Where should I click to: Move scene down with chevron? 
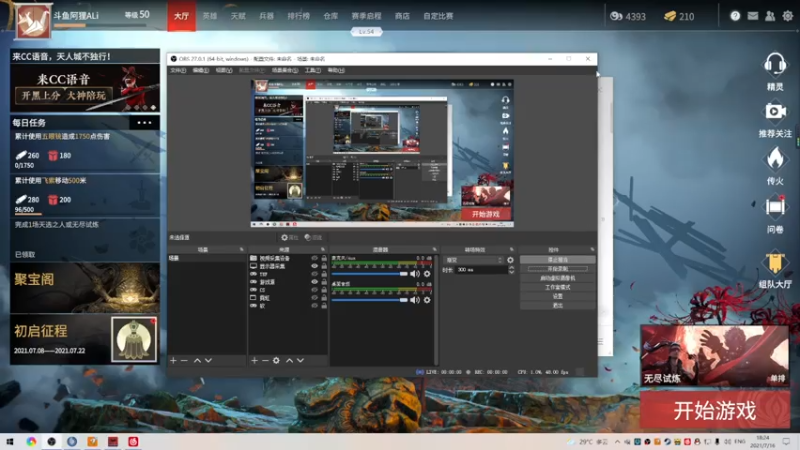pos(208,360)
